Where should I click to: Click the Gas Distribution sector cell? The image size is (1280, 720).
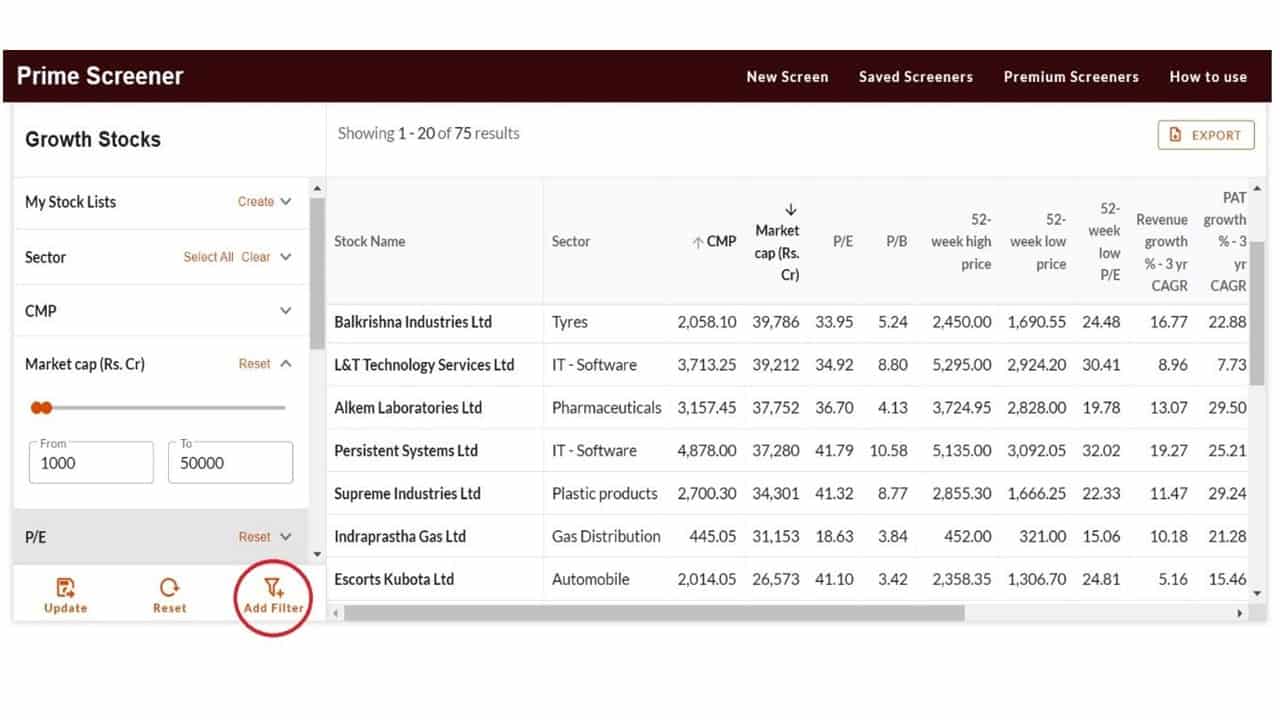(x=606, y=537)
